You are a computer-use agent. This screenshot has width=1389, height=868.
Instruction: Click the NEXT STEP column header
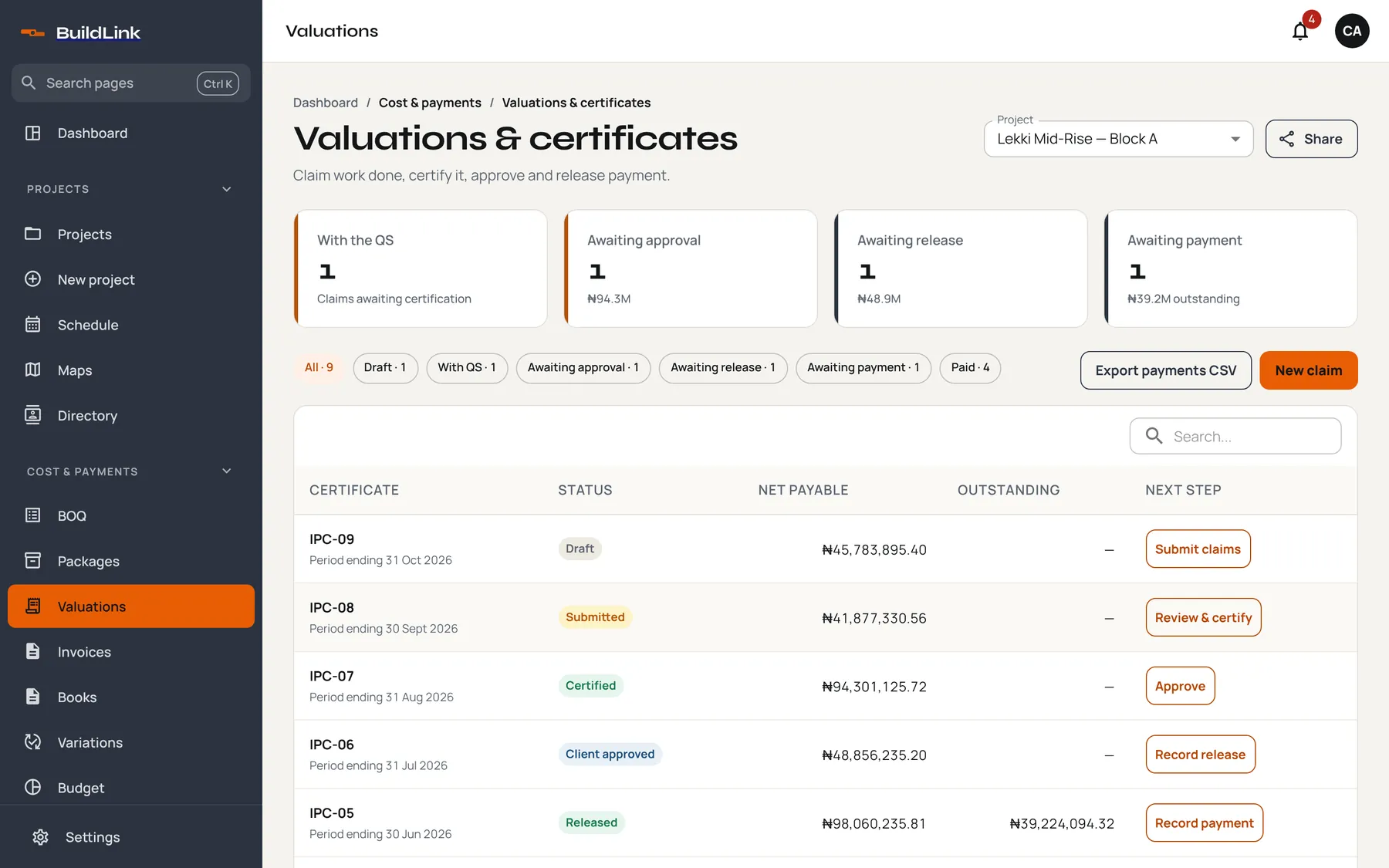(x=1183, y=490)
